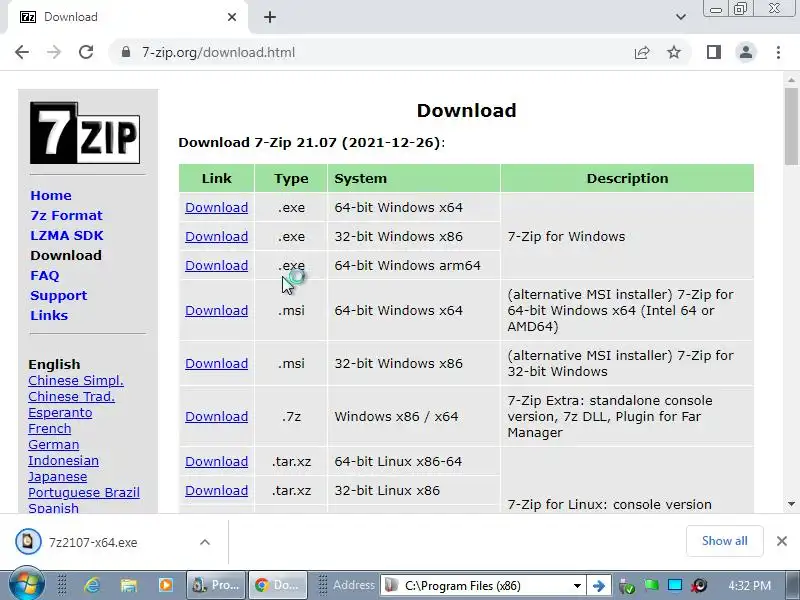Switch language to French
This screenshot has width=800, height=600.
49,429
